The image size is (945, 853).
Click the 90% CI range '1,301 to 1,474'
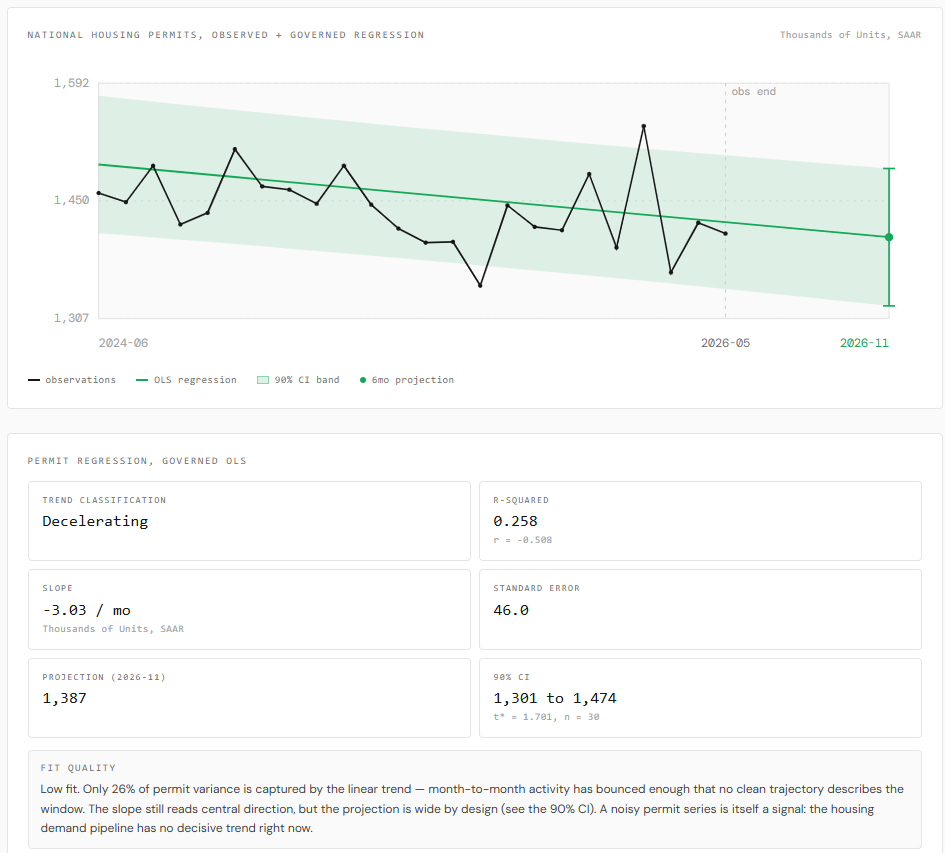coord(554,698)
